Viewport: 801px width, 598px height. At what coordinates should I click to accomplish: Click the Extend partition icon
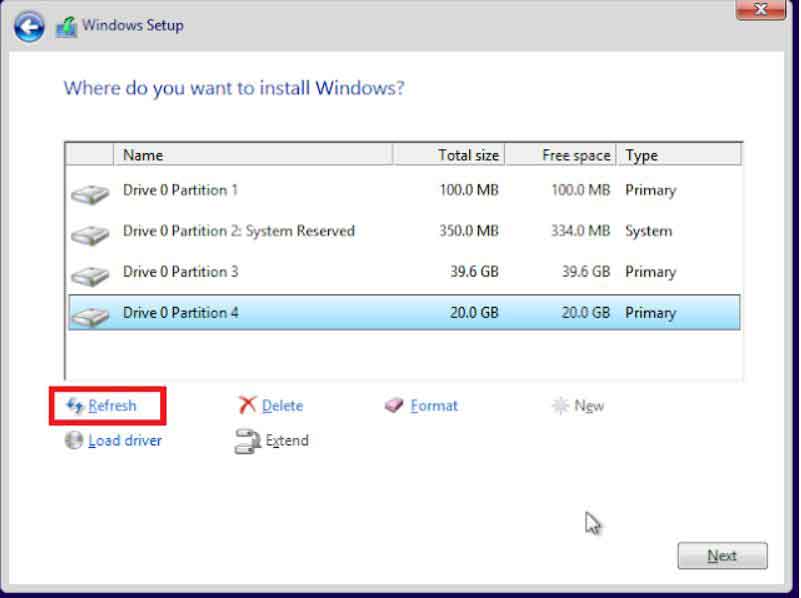247,441
